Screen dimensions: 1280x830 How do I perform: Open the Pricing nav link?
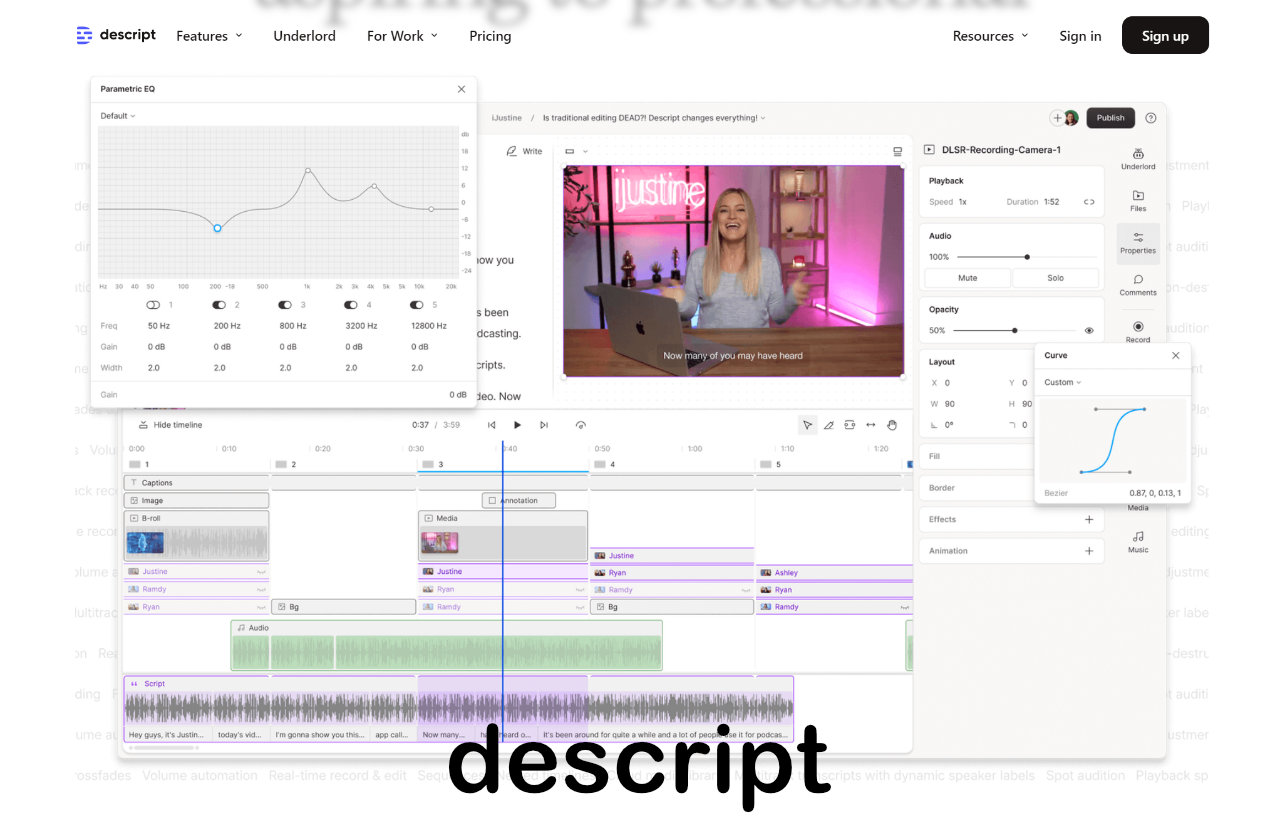coord(490,36)
